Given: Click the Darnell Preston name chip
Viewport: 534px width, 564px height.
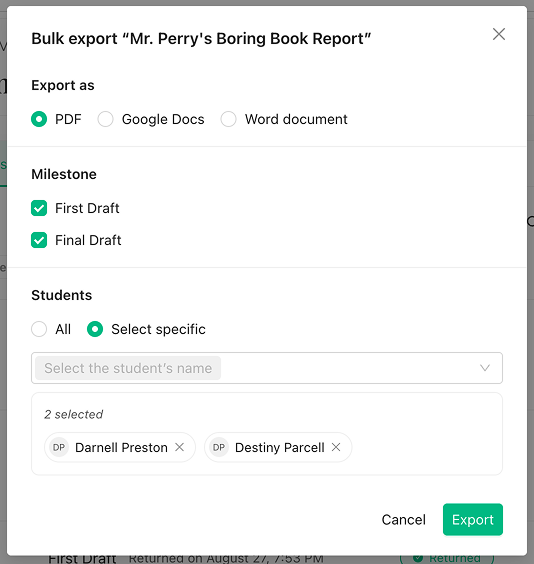Looking at the screenshot, I should 120,447.
